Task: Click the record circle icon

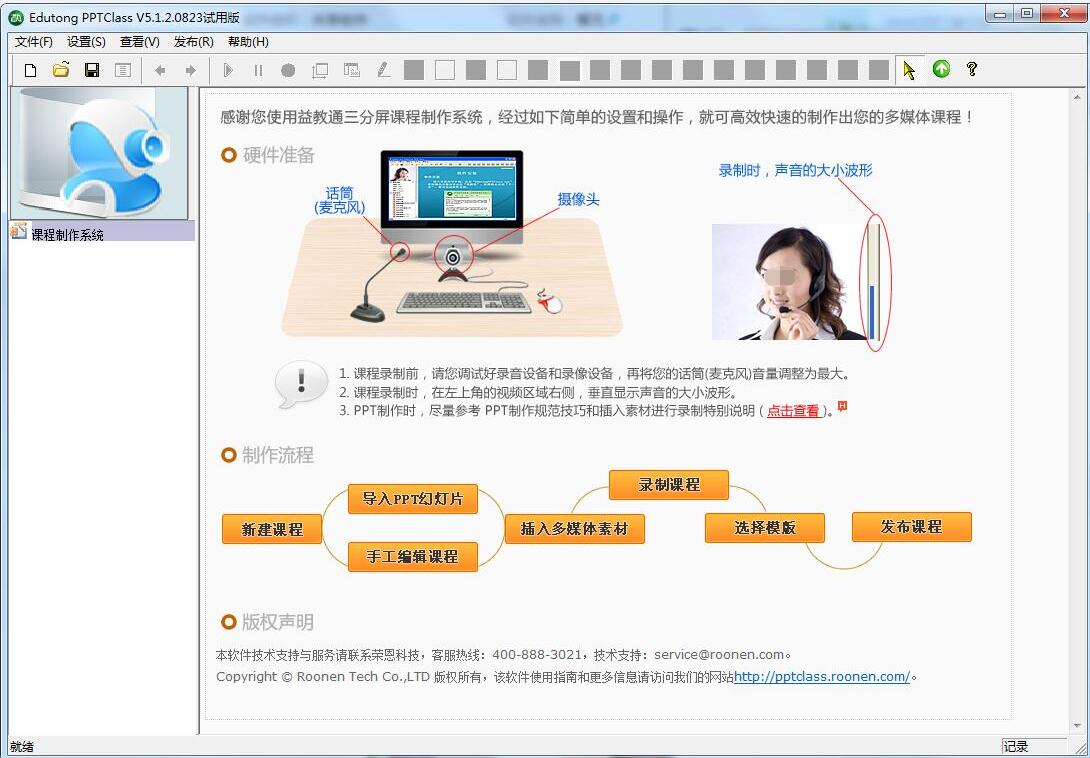Action: coord(287,70)
